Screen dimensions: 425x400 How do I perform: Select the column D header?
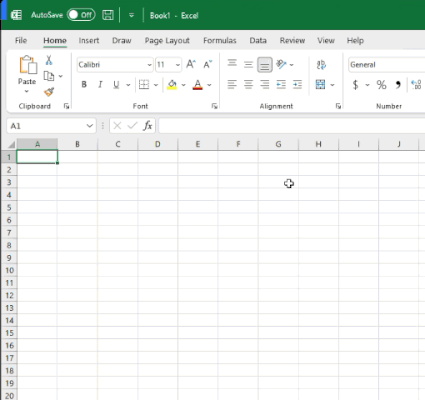coord(158,144)
